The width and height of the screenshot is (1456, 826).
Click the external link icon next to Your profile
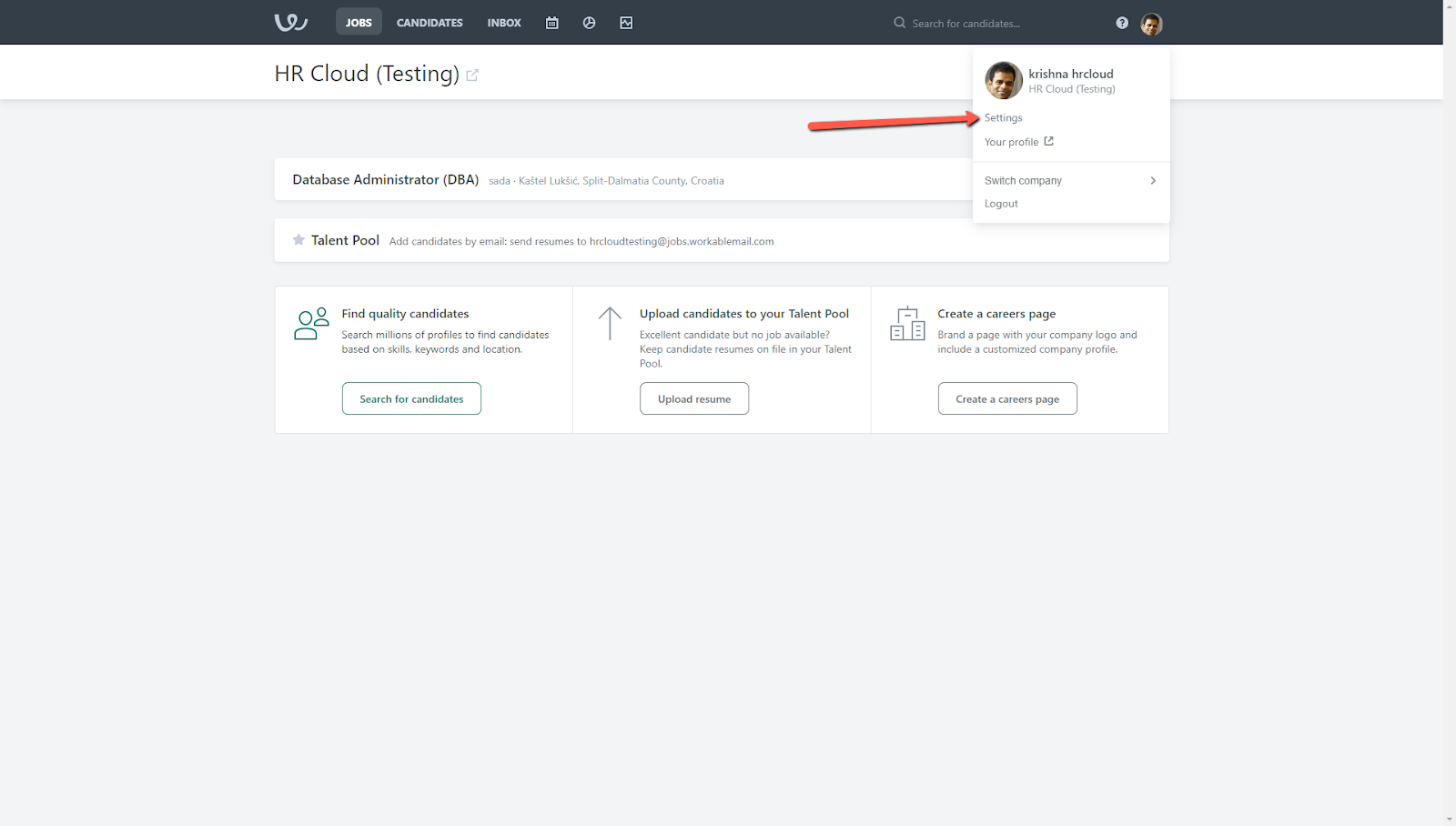coord(1048,141)
